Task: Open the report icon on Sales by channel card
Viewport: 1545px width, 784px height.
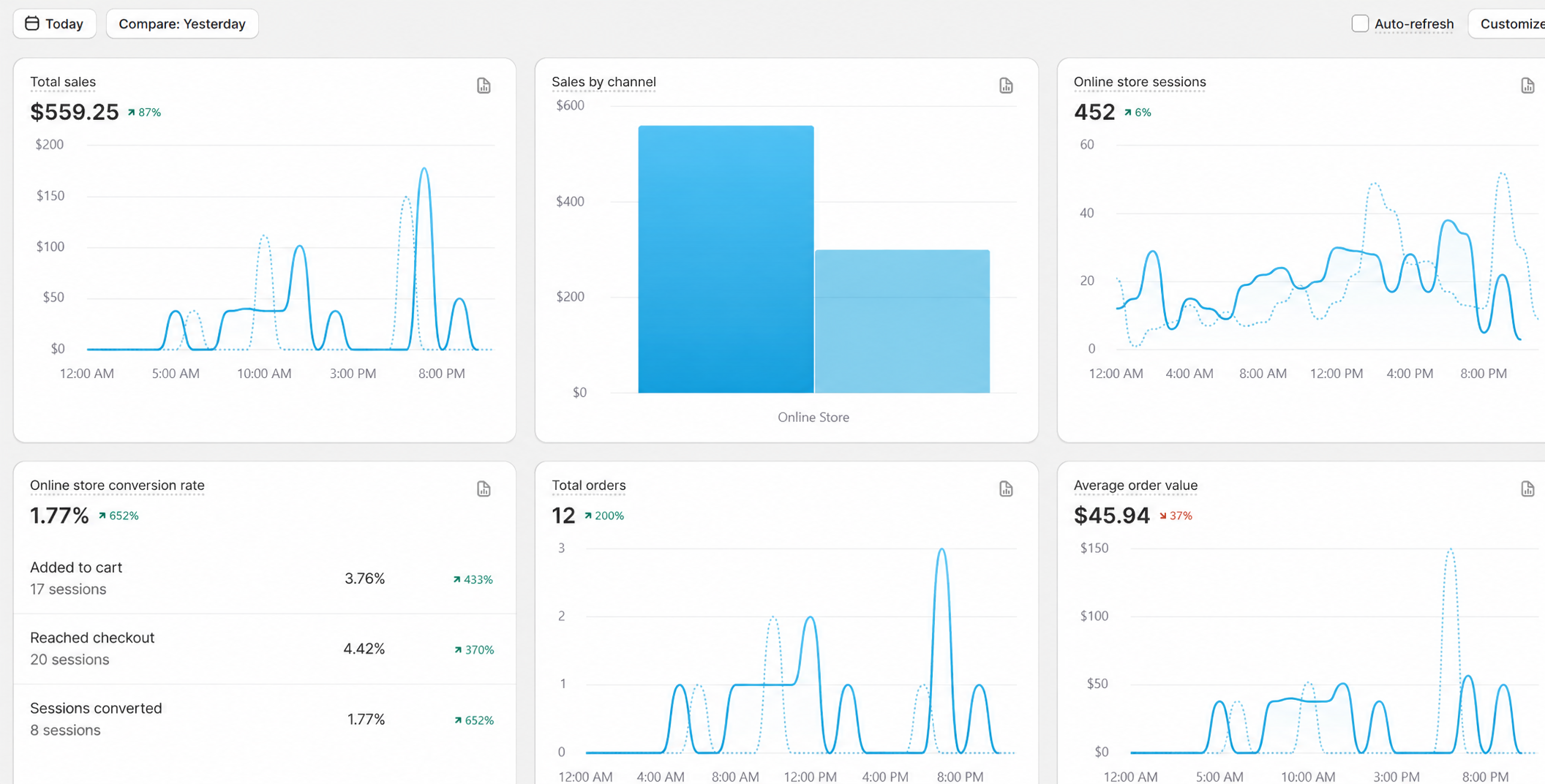Action: click(1006, 86)
